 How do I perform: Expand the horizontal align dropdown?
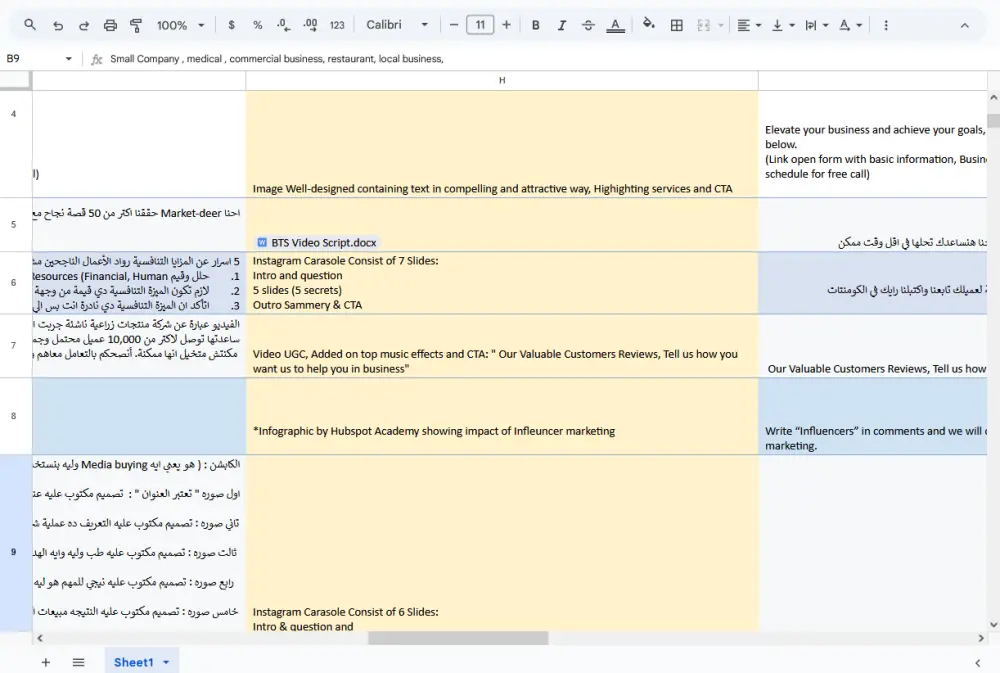(x=749, y=25)
